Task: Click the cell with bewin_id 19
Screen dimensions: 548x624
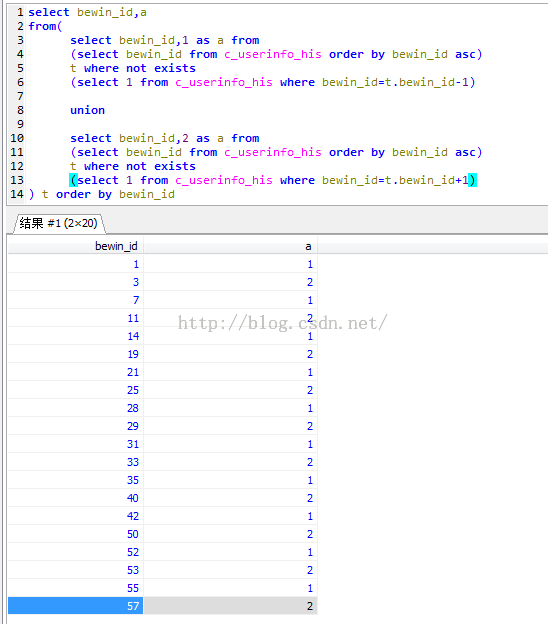Action: click(76, 354)
